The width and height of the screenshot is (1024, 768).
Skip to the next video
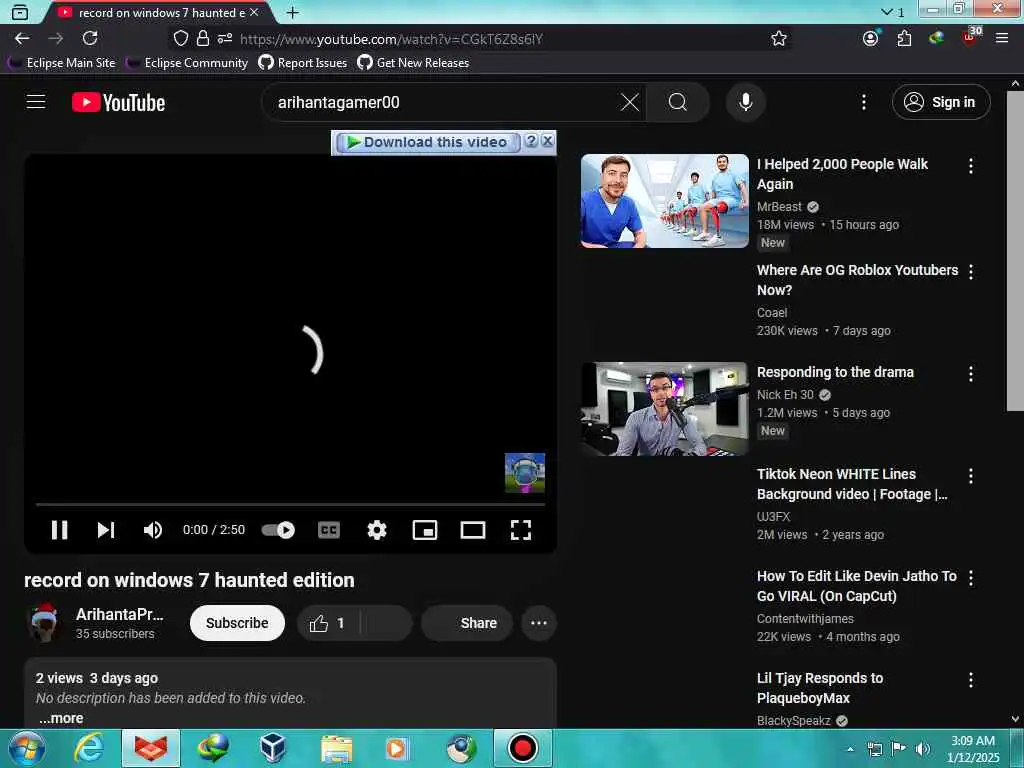click(106, 530)
